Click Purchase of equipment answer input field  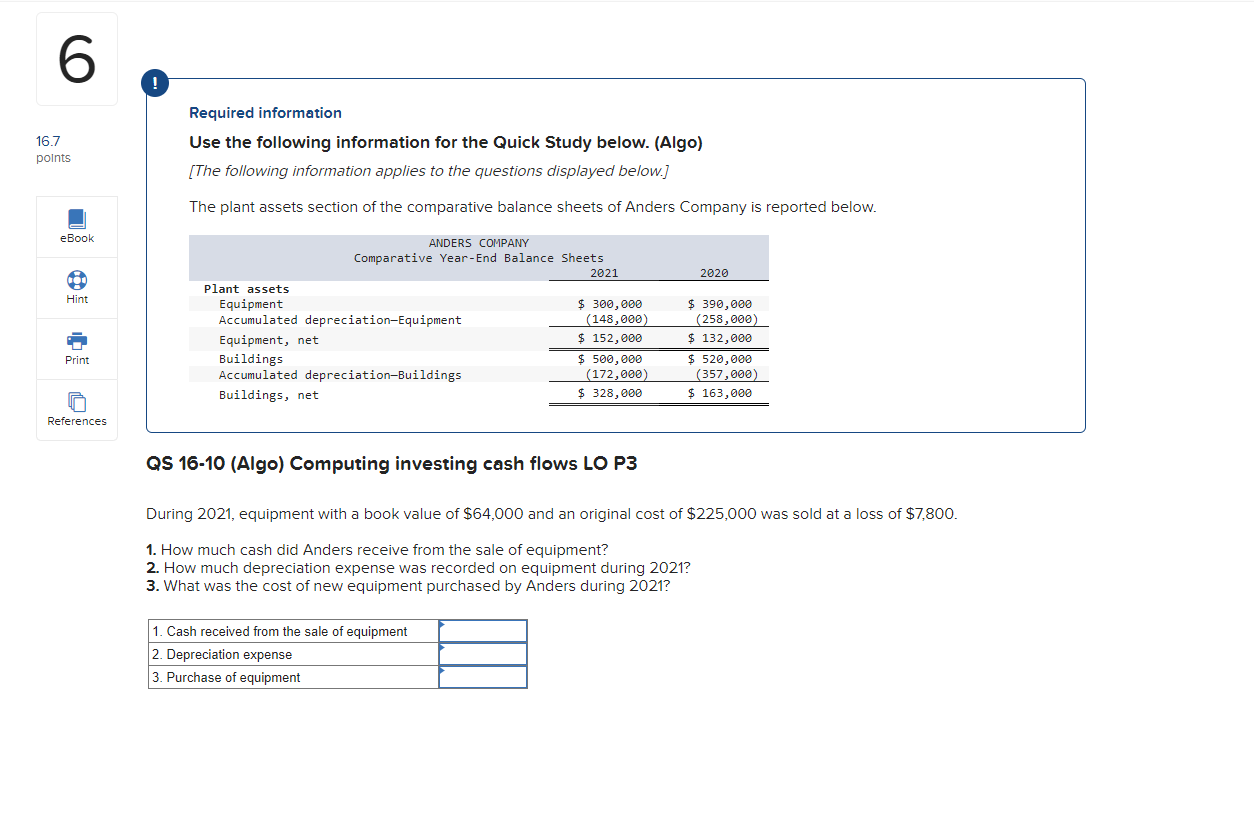point(483,677)
